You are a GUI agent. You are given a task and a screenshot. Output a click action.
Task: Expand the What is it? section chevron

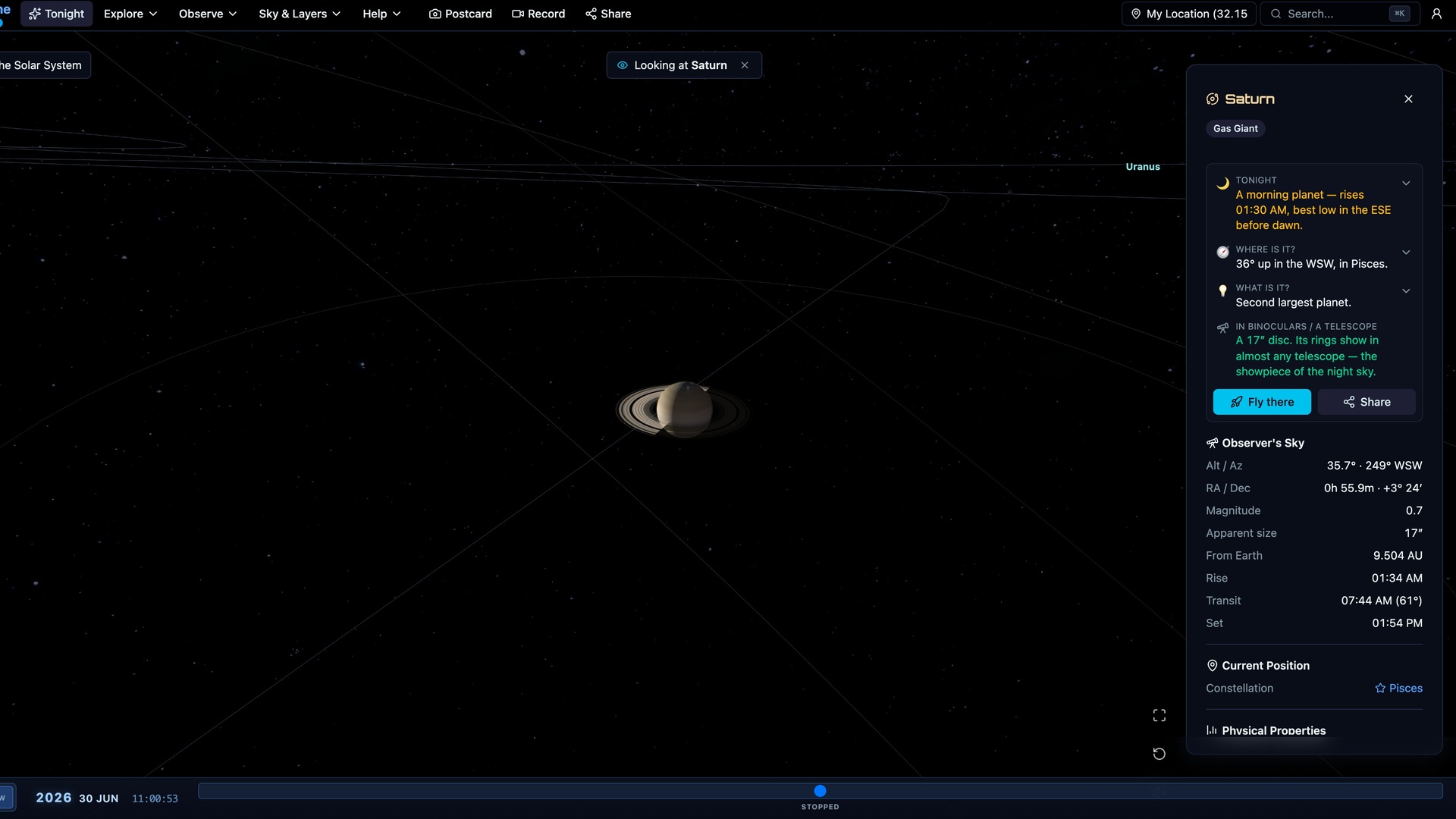click(1406, 290)
